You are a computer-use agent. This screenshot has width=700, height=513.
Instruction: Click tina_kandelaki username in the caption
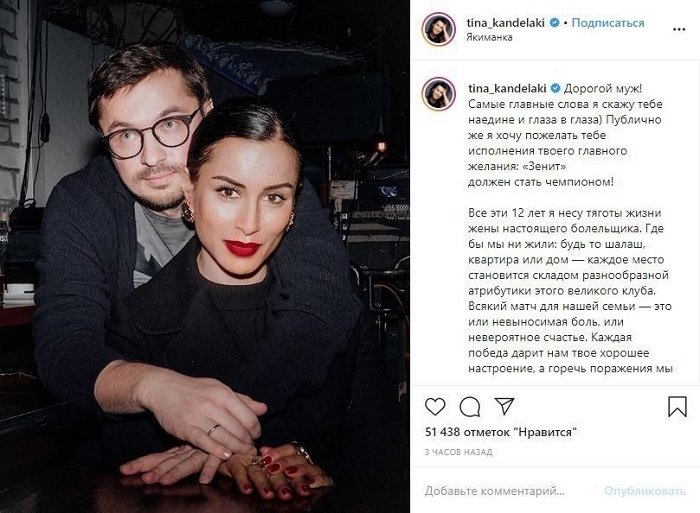coord(507,88)
